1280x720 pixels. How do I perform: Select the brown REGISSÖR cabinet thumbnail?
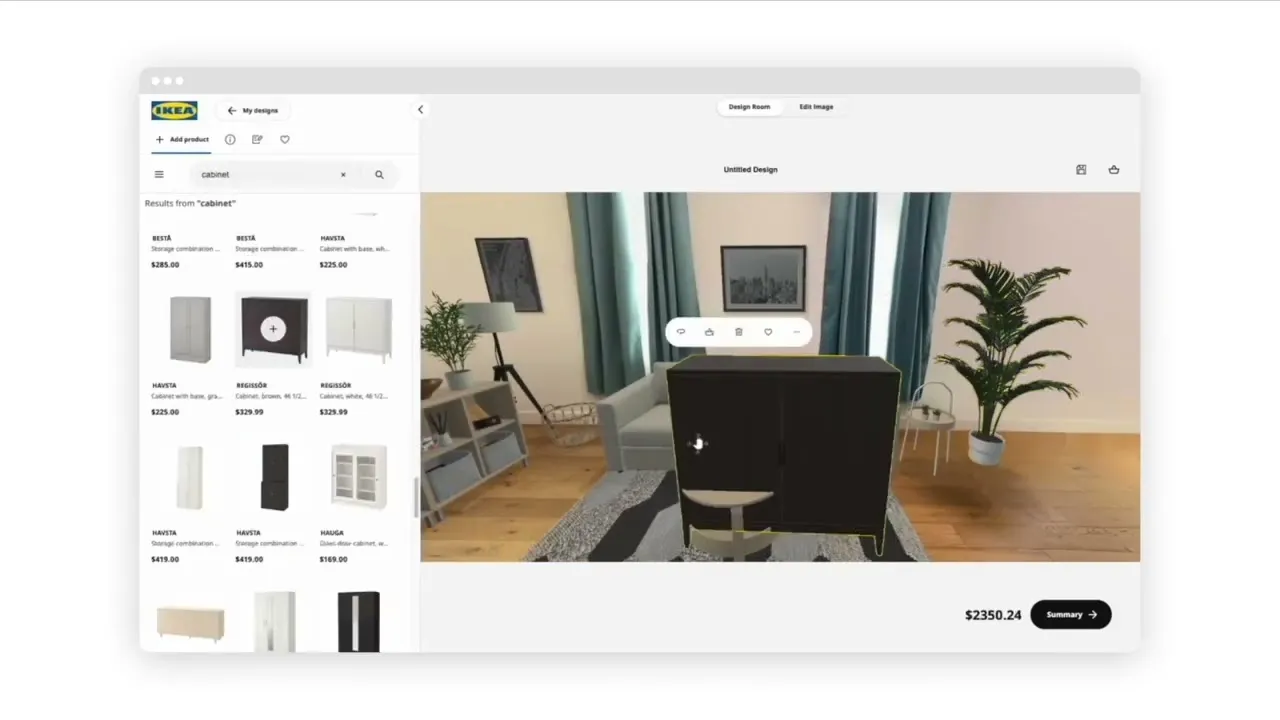pyautogui.click(x=273, y=329)
